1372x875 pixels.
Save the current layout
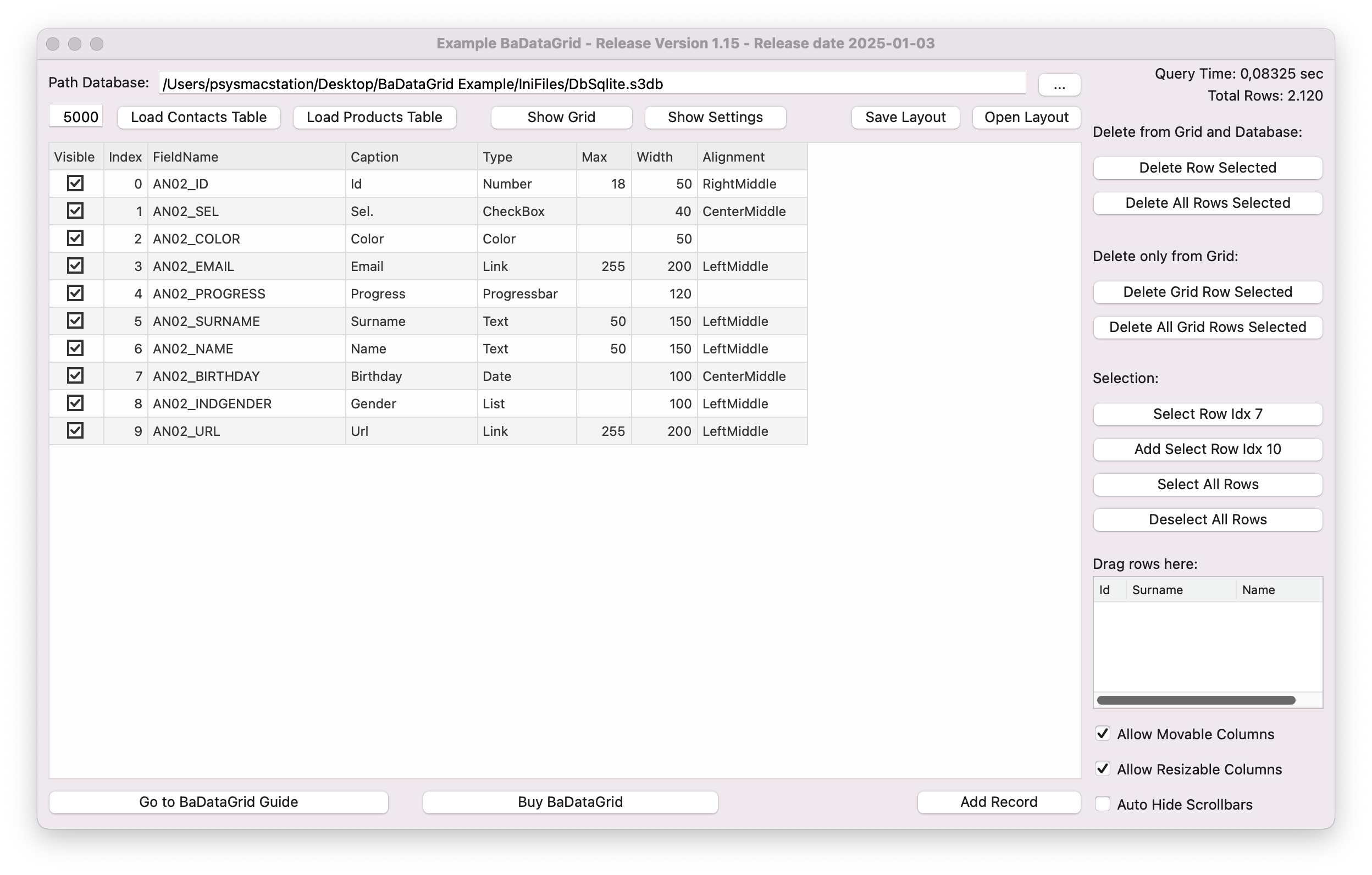(x=905, y=118)
